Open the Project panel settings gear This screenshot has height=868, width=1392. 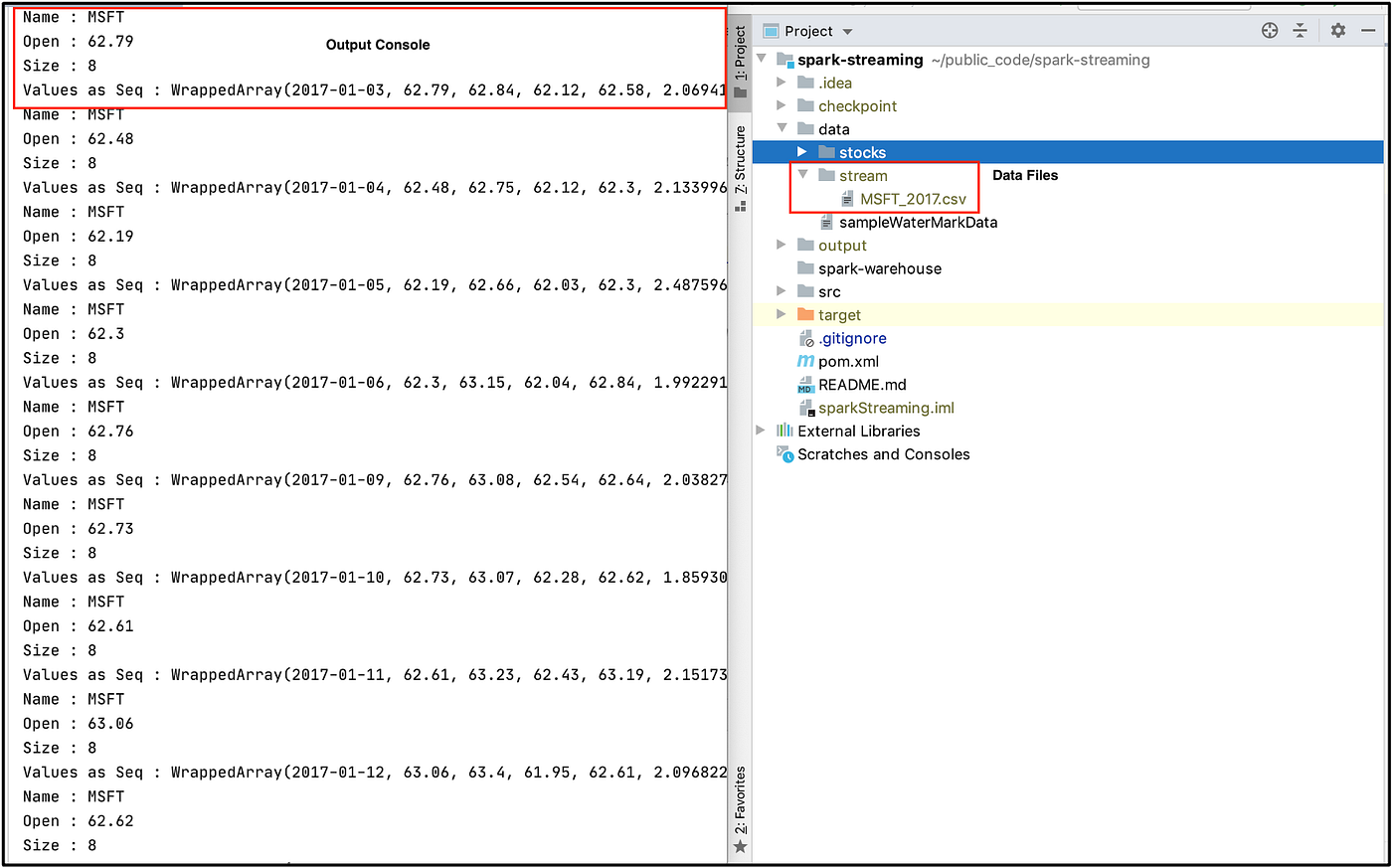pyautogui.click(x=1337, y=30)
